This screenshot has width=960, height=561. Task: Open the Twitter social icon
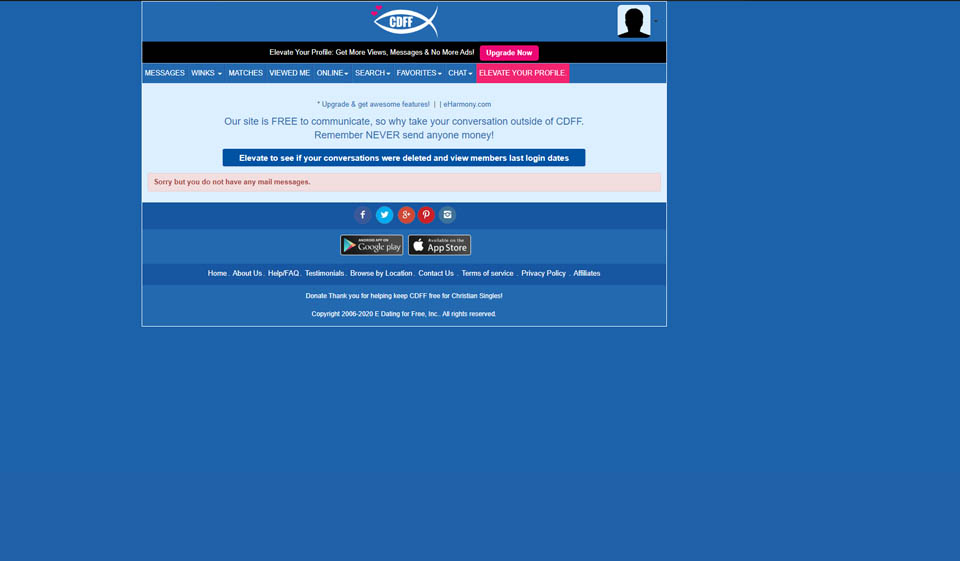[x=384, y=215]
